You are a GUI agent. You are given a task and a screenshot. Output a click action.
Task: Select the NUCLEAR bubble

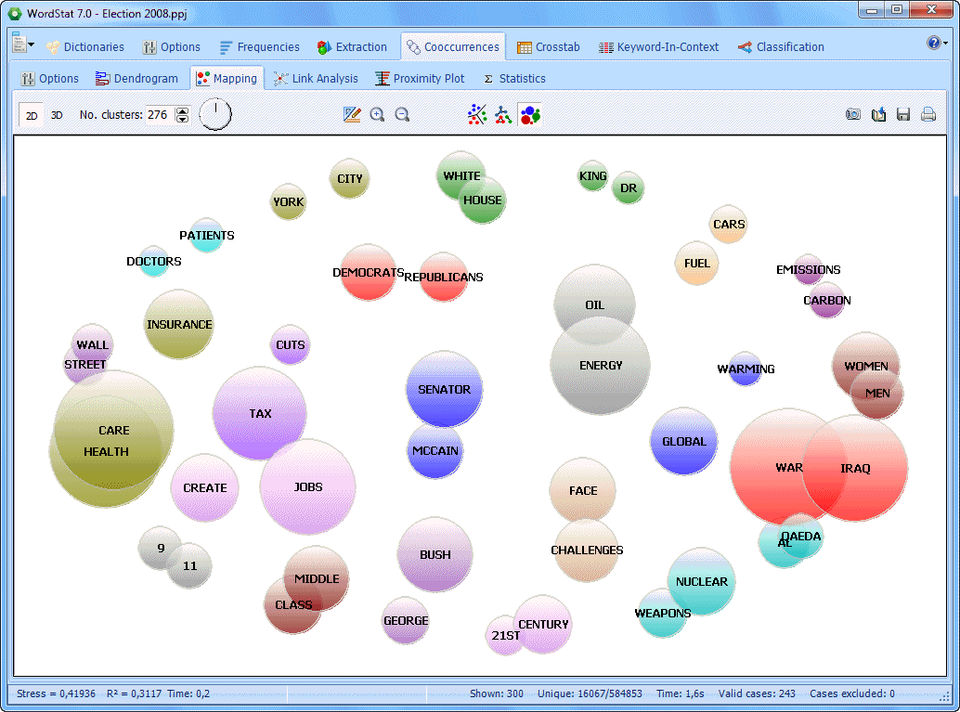click(702, 582)
